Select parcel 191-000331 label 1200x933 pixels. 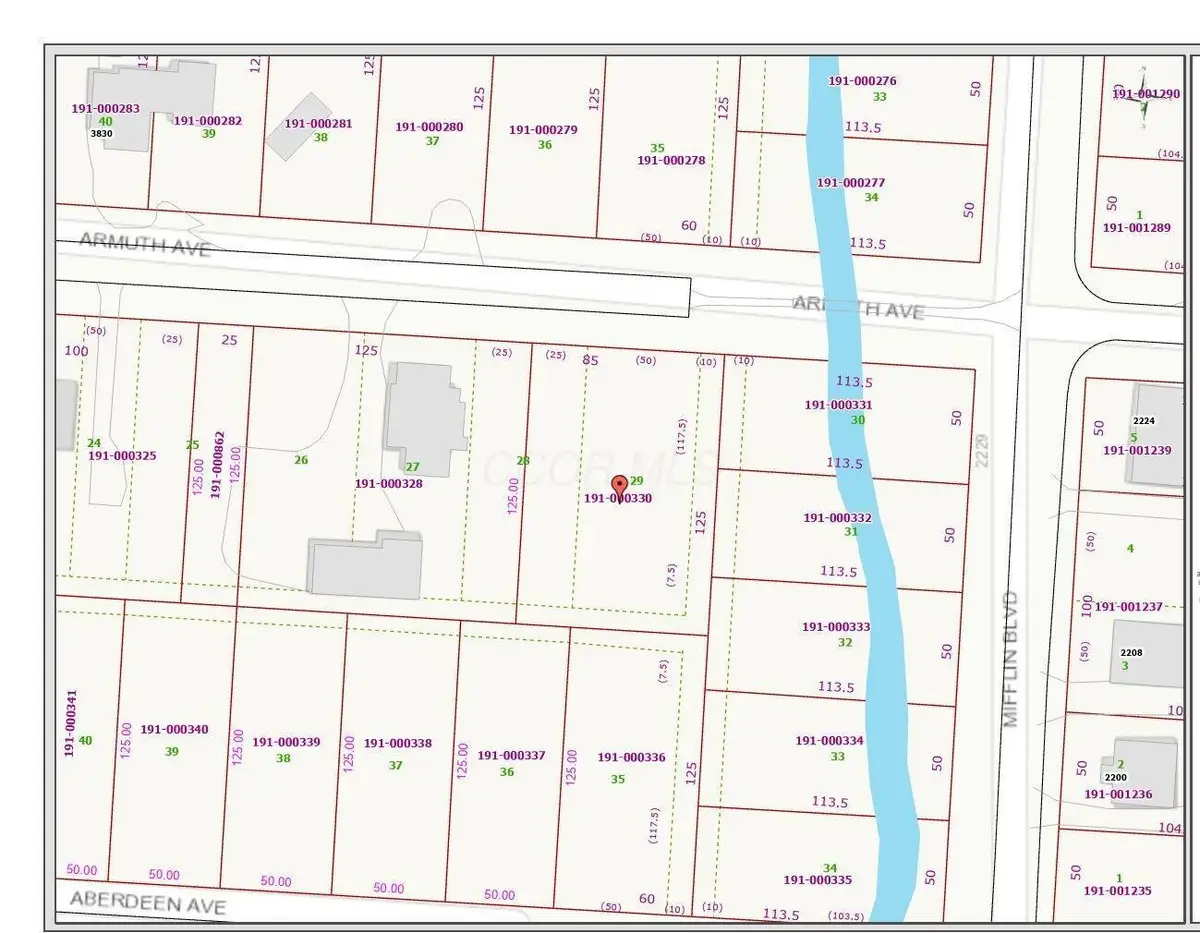838,405
